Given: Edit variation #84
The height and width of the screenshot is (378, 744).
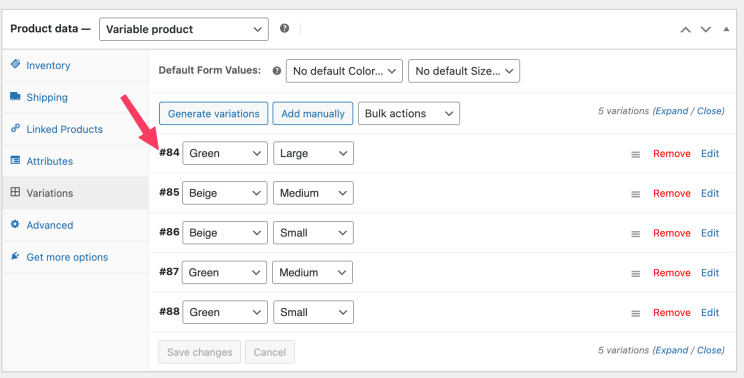Looking at the screenshot, I should click(x=710, y=154).
